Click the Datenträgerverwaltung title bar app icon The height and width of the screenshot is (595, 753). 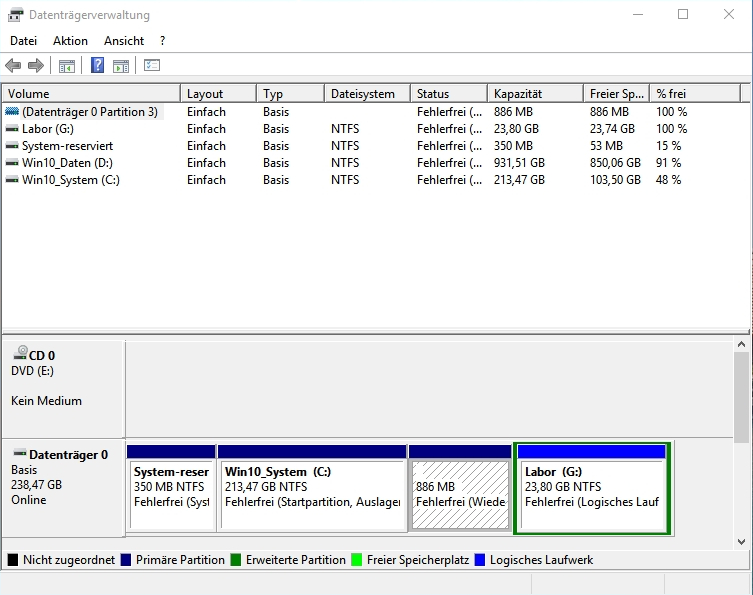[15, 15]
